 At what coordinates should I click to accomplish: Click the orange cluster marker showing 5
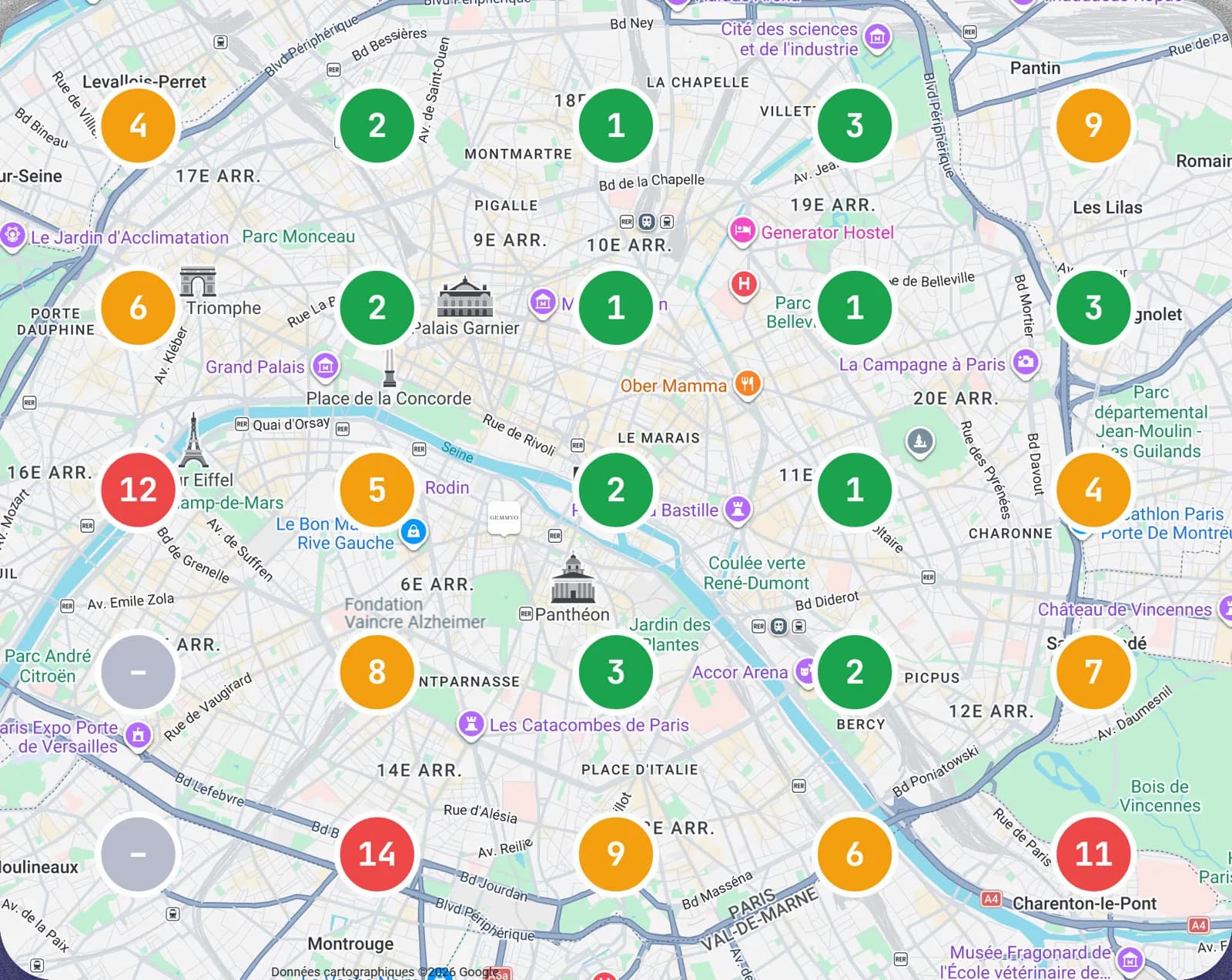[377, 490]
